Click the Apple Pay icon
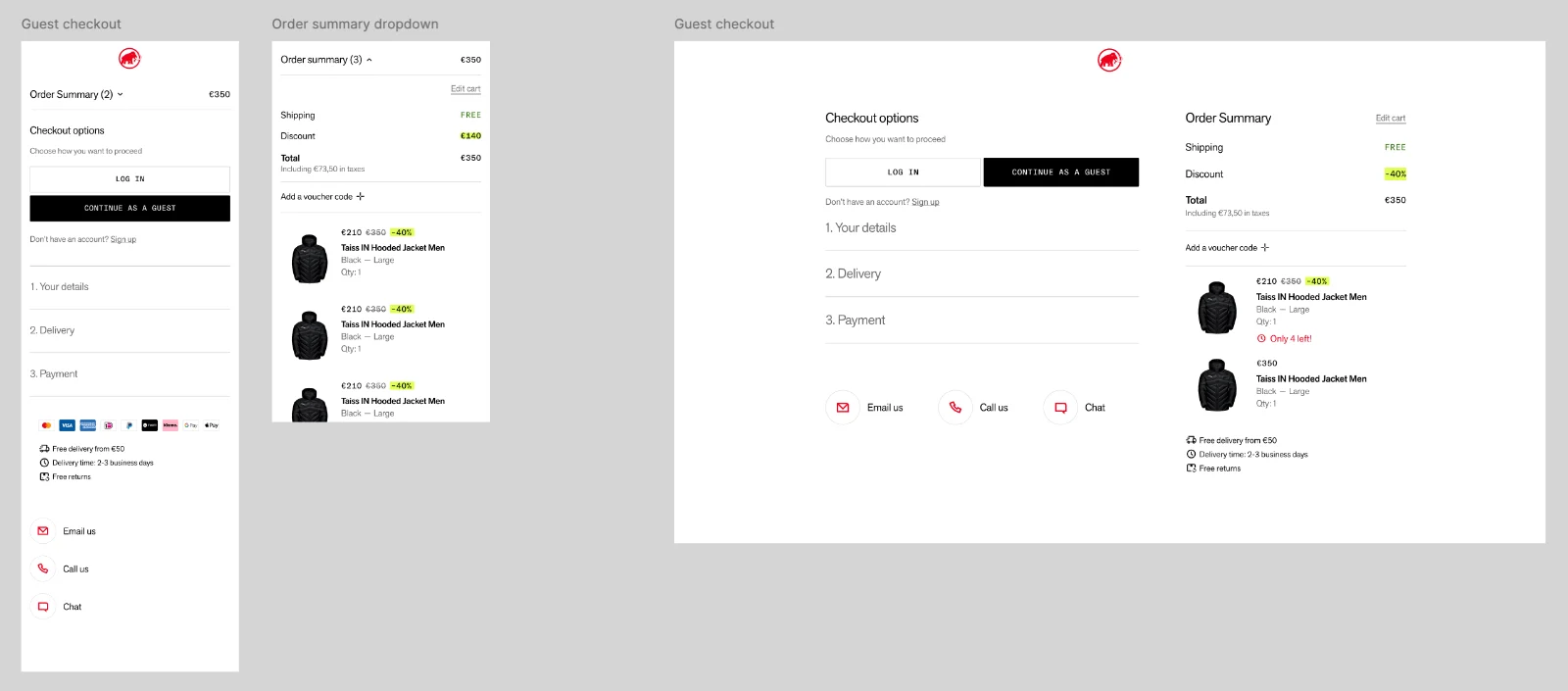The width and height of the screenshot is (1568, 691). [x=212, y=425]
